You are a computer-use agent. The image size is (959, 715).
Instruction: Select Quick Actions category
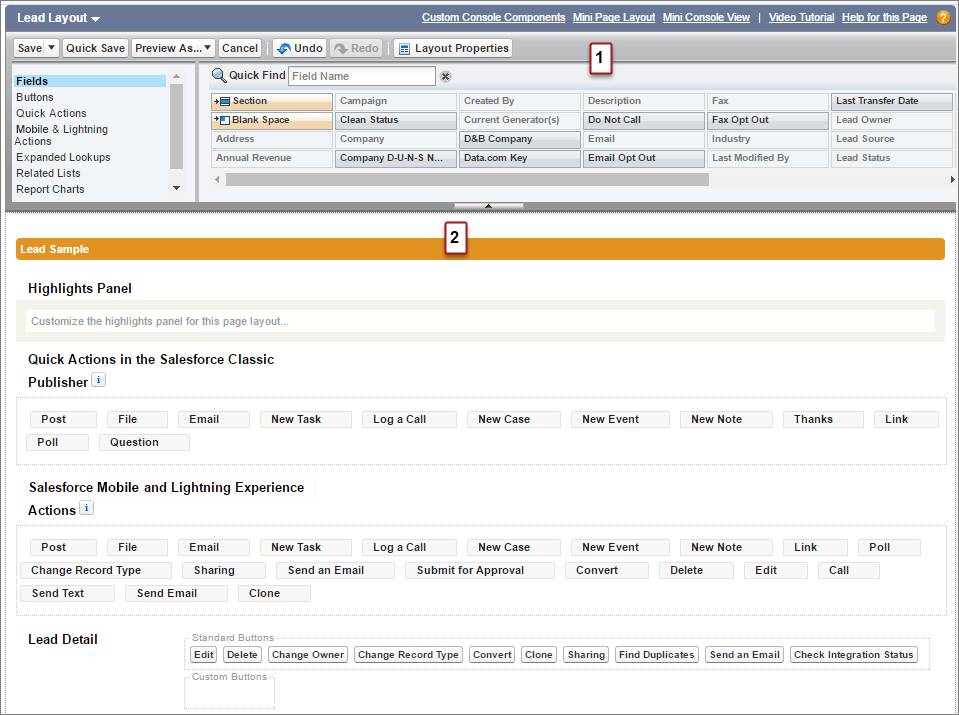click(51, 113)
